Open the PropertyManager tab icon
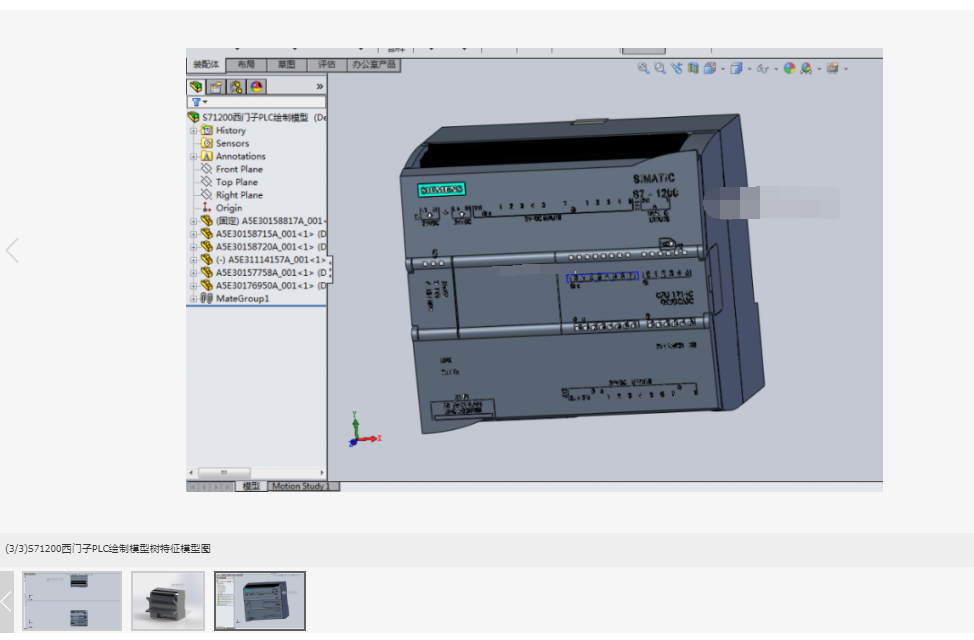The image size is (974, 640). pos(216,86)
